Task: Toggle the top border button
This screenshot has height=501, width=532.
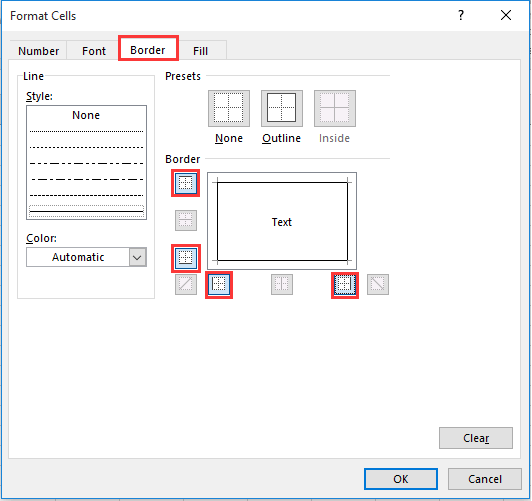Action: point(186,183)
